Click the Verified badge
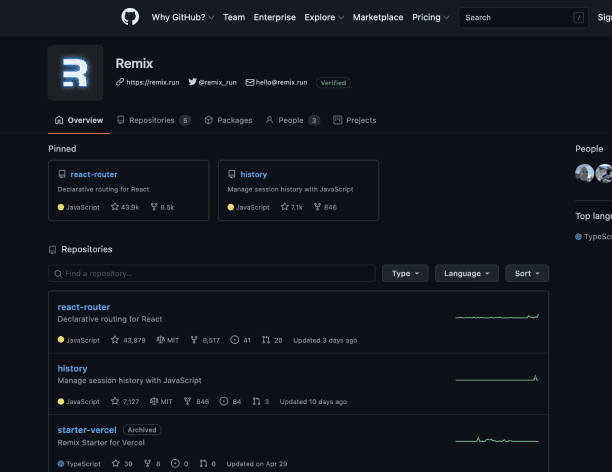 pos(333,83)
